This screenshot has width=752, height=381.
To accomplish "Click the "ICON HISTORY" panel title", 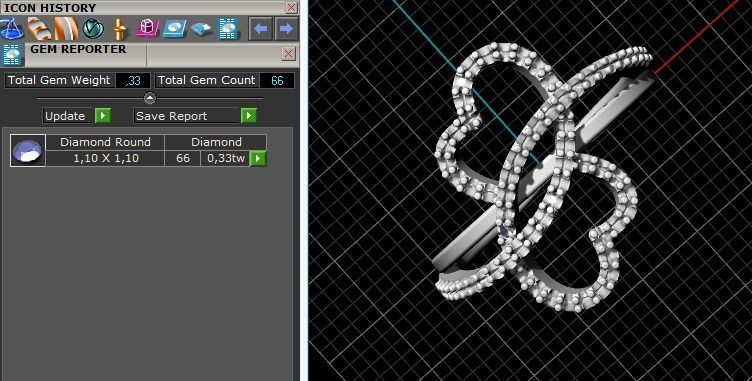I will [x=50, y=8].
